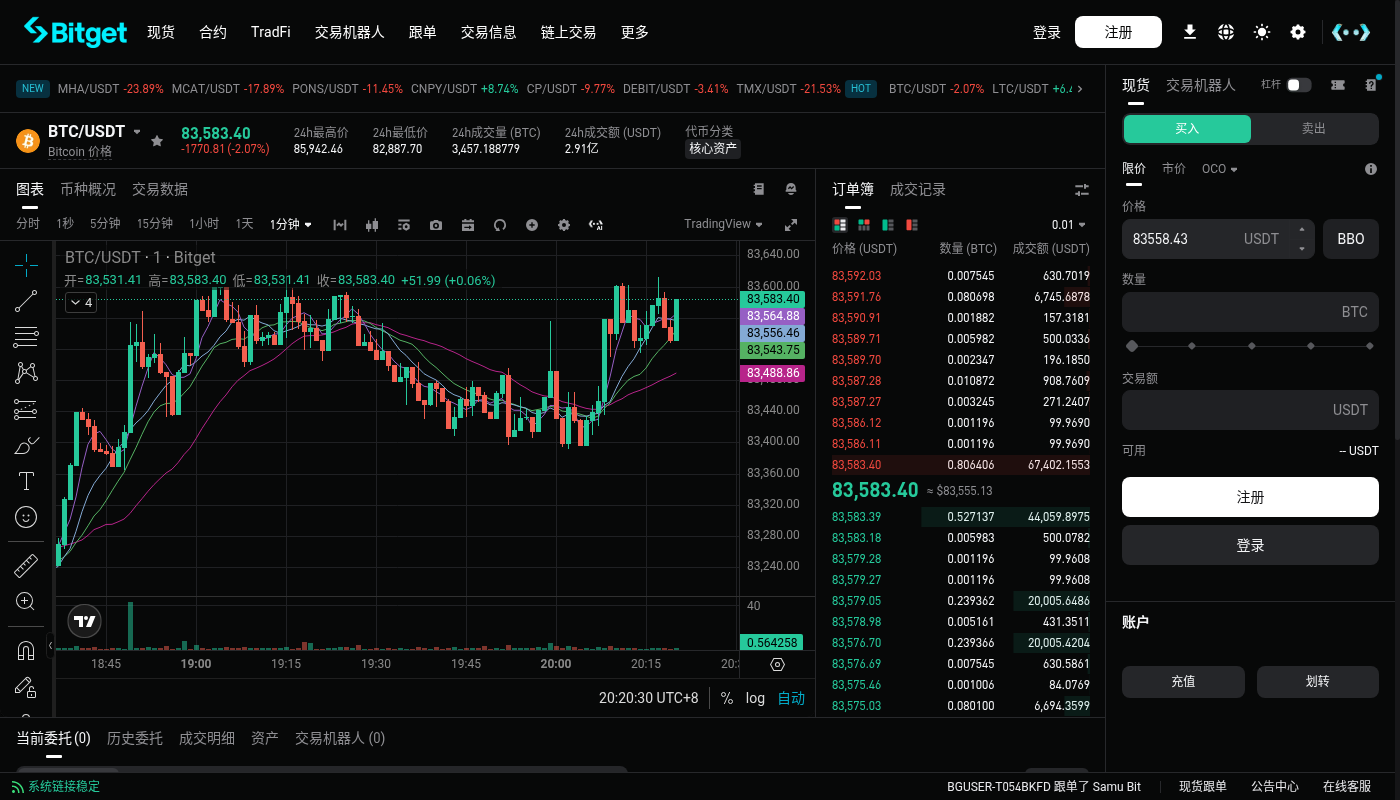The image size is (1400, 800).
Task: Switch to the 历史委托 tab
Action: click(135, 738)
